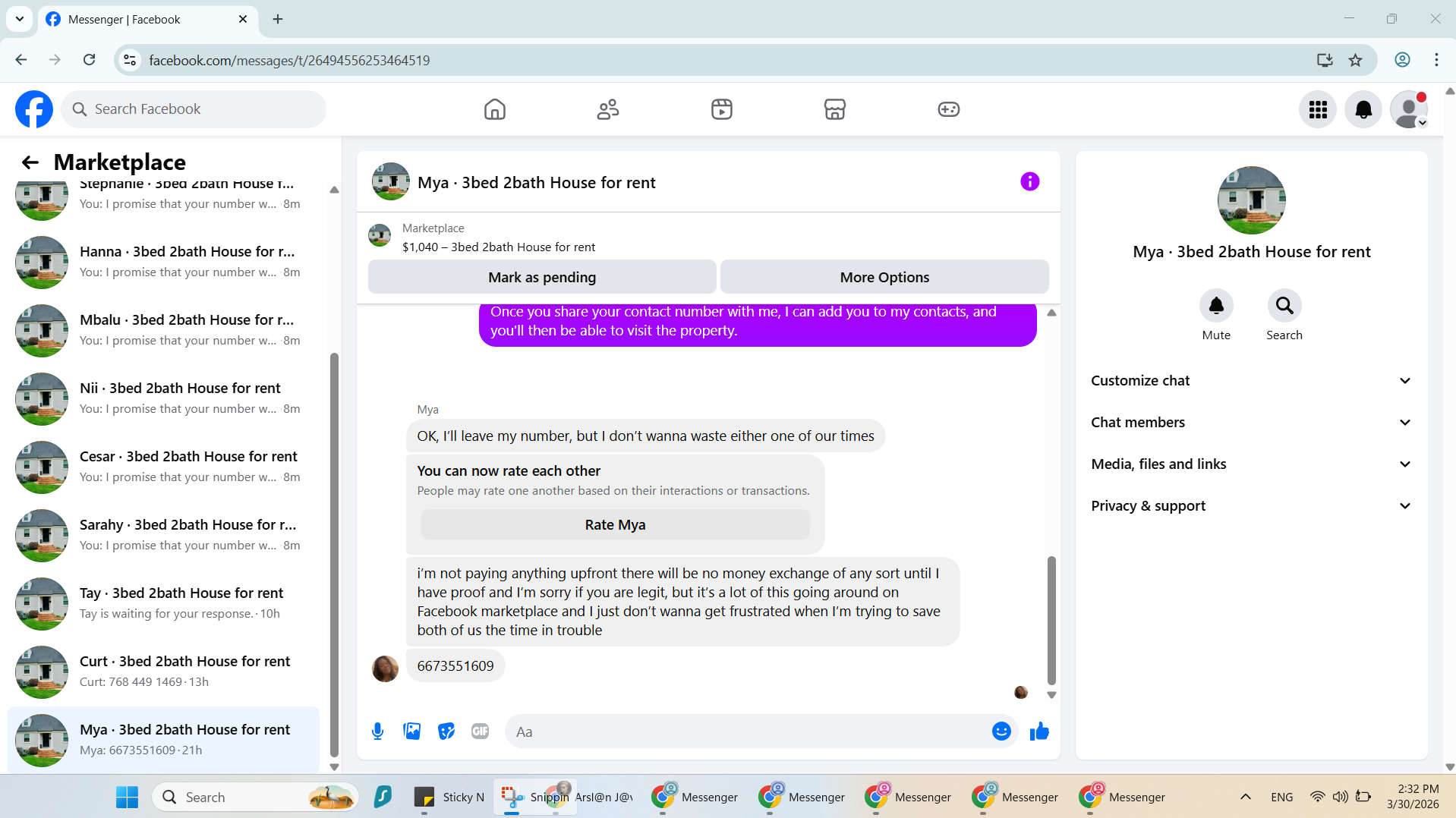Open the Marketplace storefront icon

point(835,109)
